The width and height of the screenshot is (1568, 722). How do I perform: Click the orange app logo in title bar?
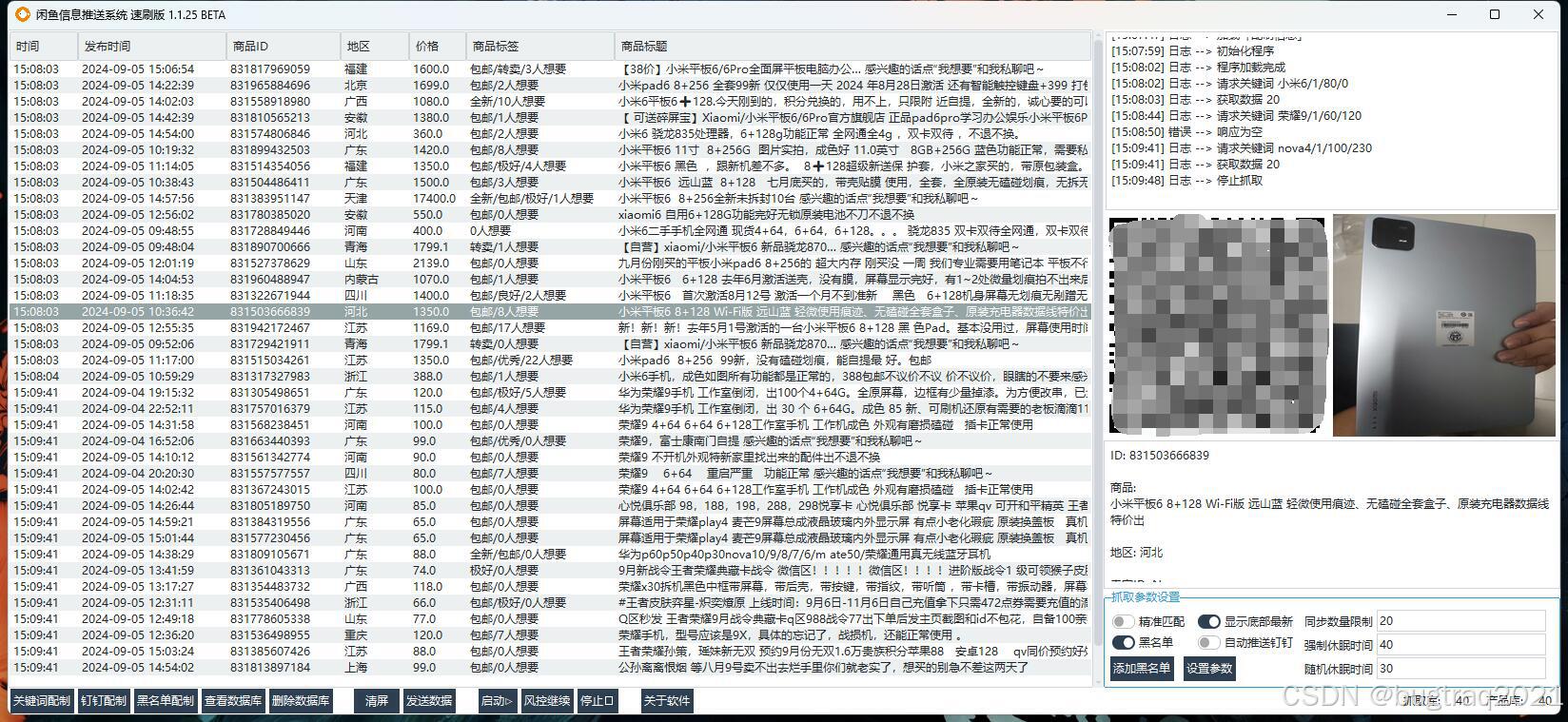pos(24,14)
